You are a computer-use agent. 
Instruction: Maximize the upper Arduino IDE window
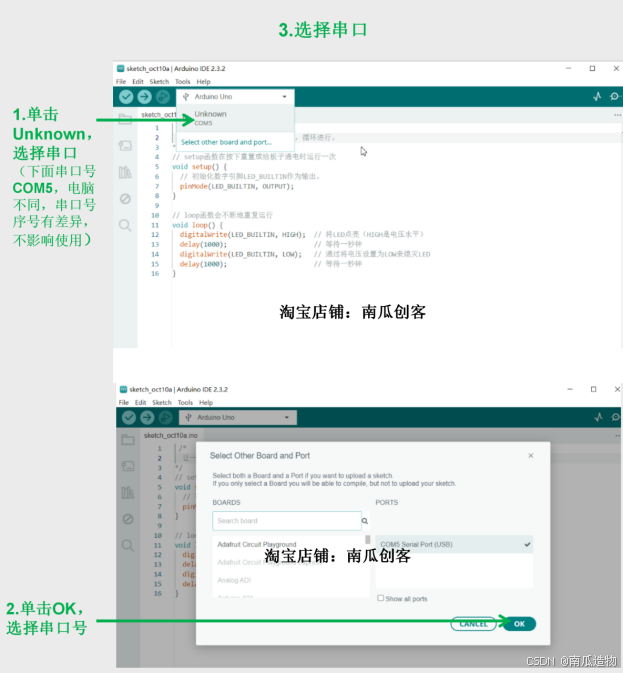(x=593, y=68)
